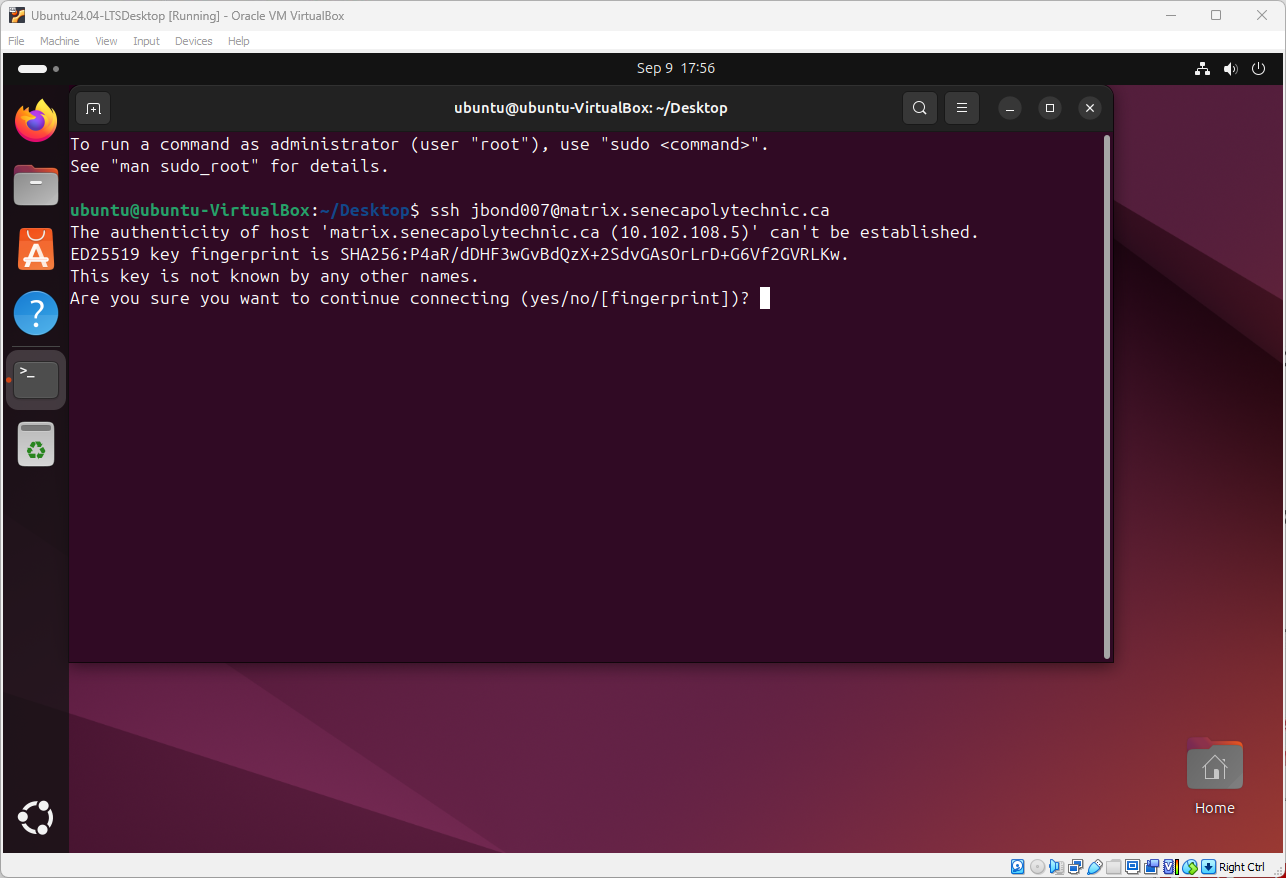Click the terminal search icon
1286x878 pixels.
click(x=919, y=108)
